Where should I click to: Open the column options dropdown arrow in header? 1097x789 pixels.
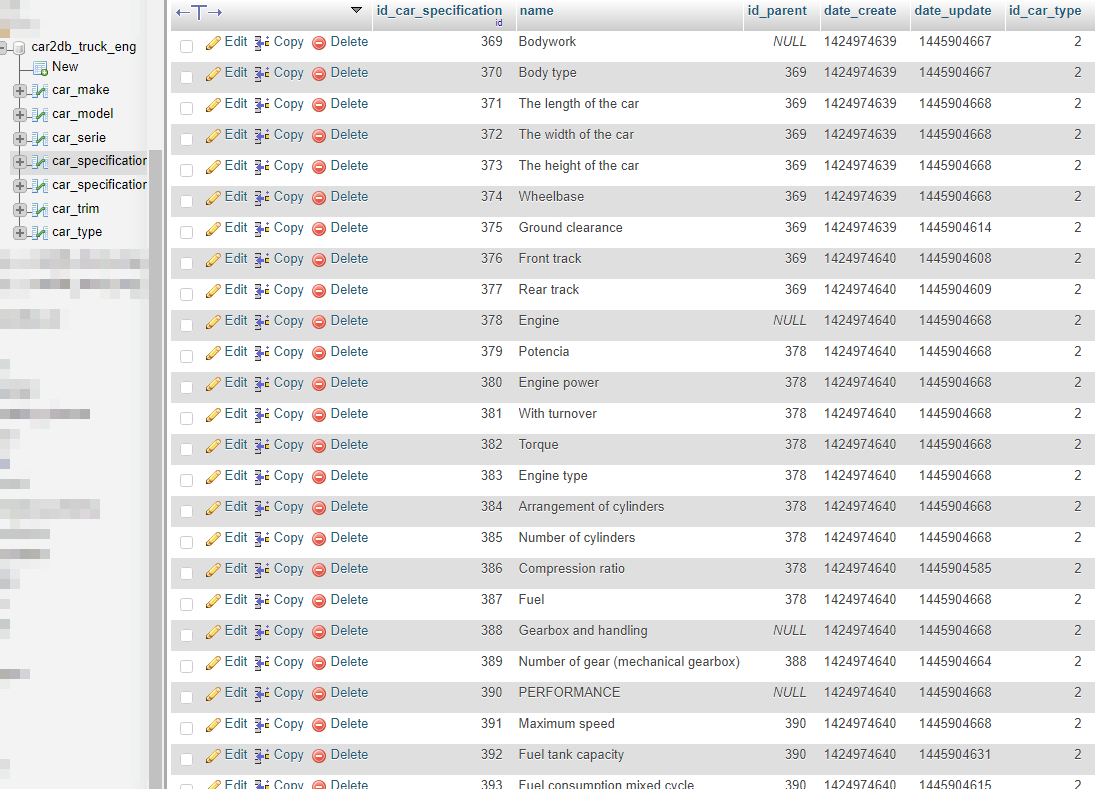pyautogui.click(x=356, y=10)
